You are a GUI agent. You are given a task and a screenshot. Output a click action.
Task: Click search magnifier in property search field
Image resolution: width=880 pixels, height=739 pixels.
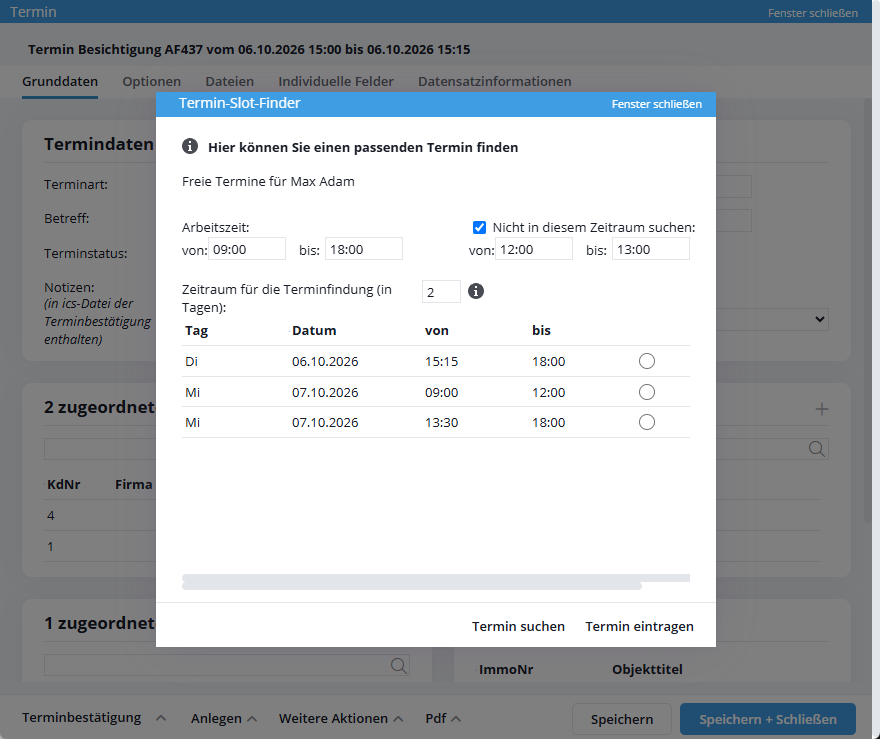coord(398,665)
